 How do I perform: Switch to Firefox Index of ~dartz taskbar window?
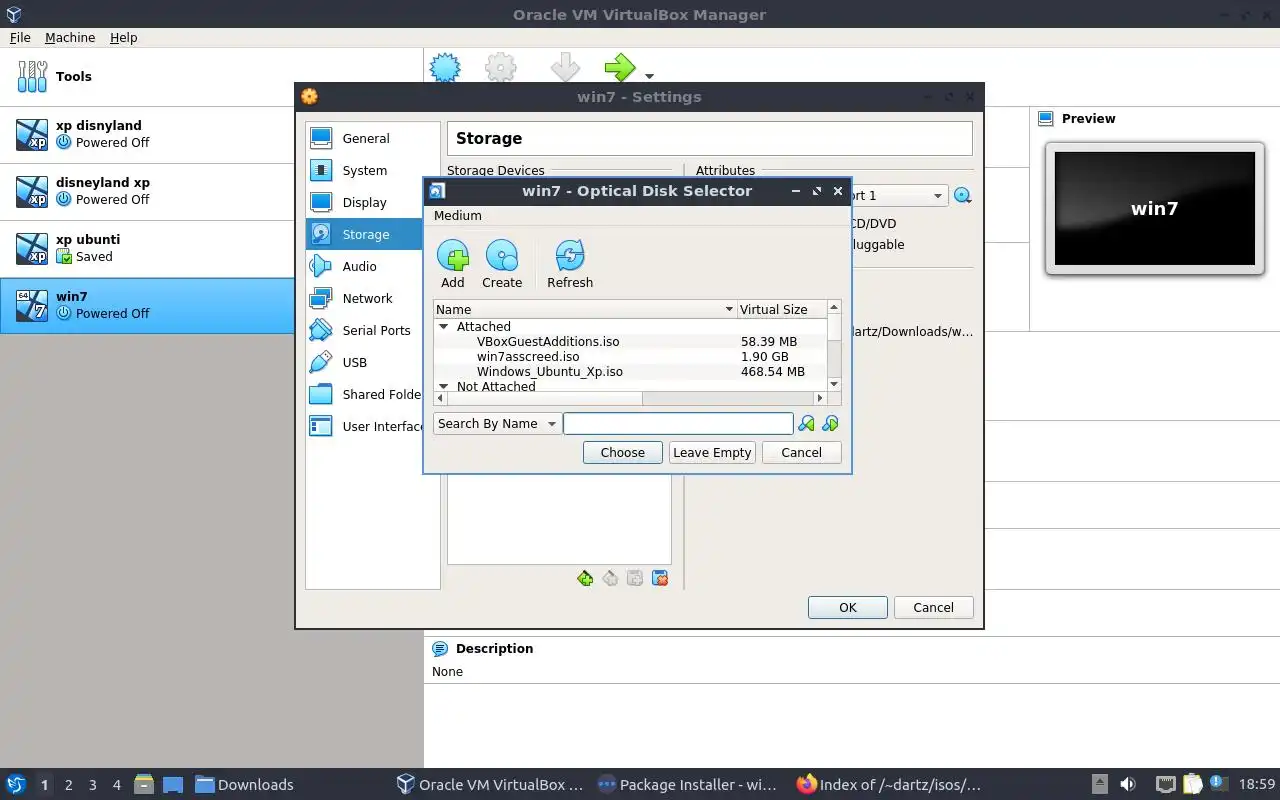pos(890,785)
